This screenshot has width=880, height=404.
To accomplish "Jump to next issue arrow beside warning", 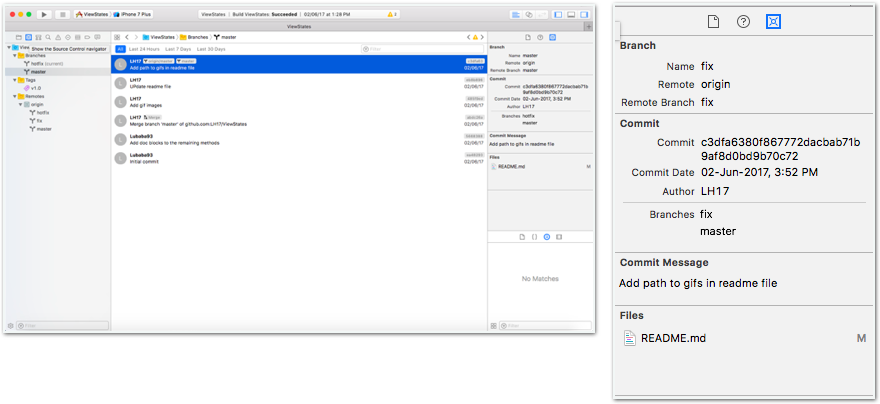I will 482,37.
